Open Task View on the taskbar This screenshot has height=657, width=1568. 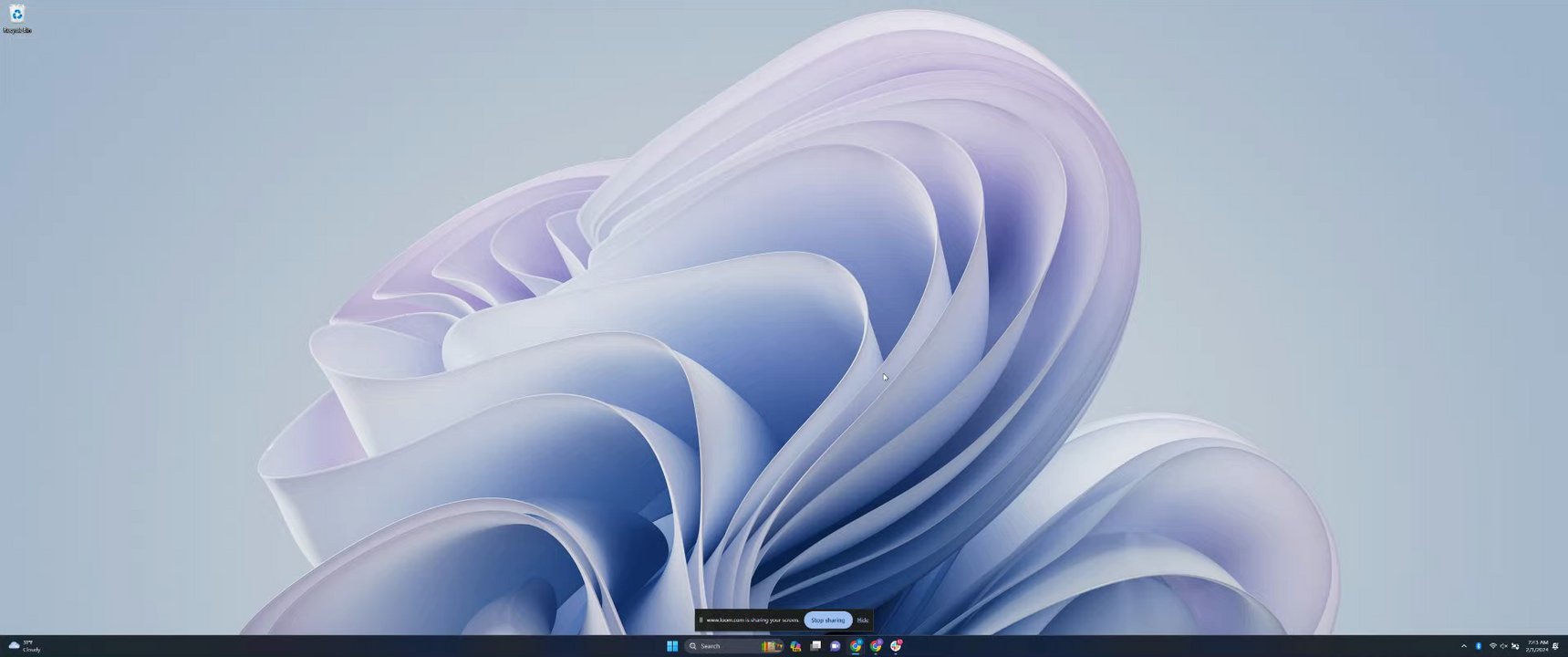pyautogui.click(x=815, y=646)
